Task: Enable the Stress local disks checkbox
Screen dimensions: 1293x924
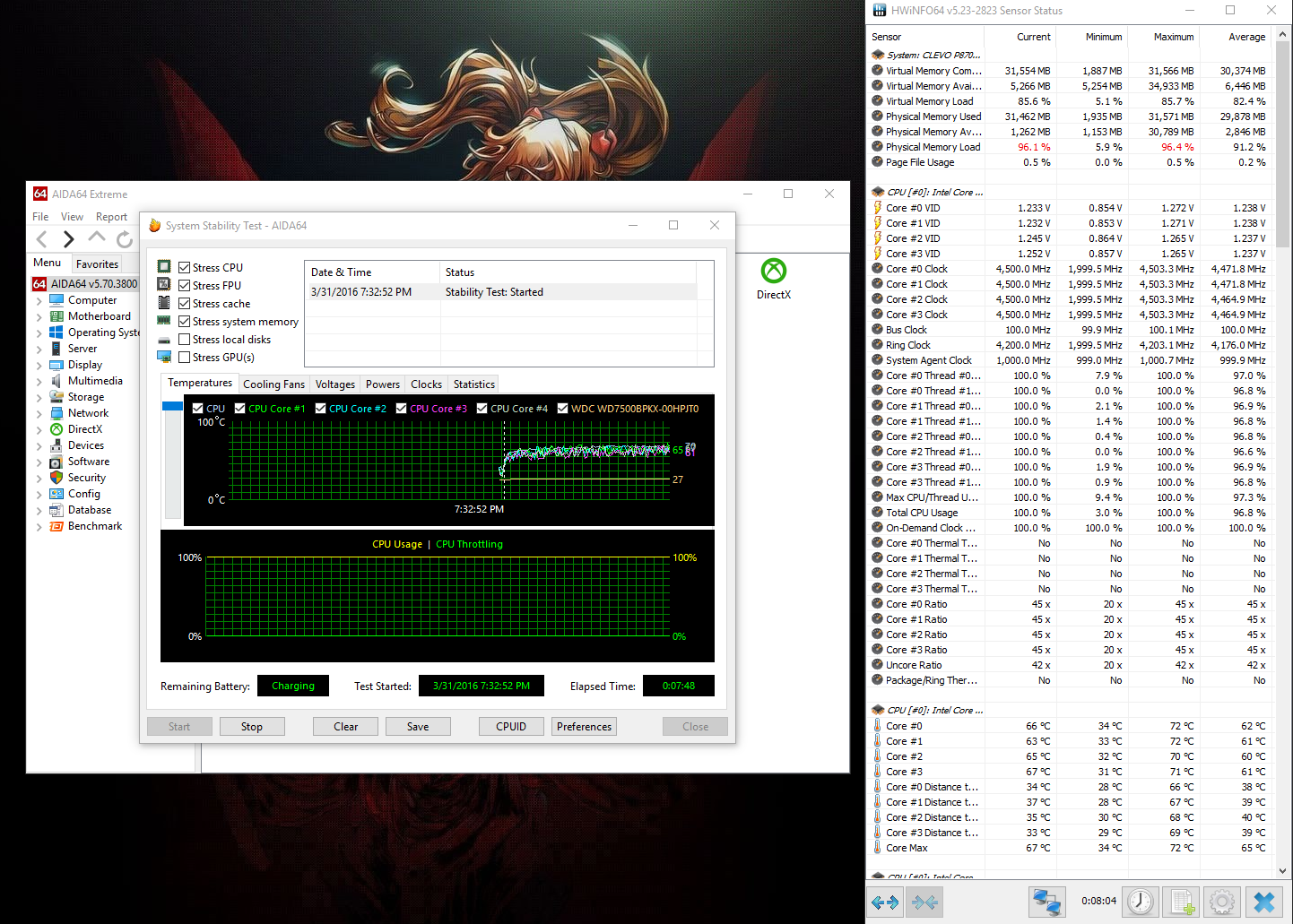Action: coord(184,340)
